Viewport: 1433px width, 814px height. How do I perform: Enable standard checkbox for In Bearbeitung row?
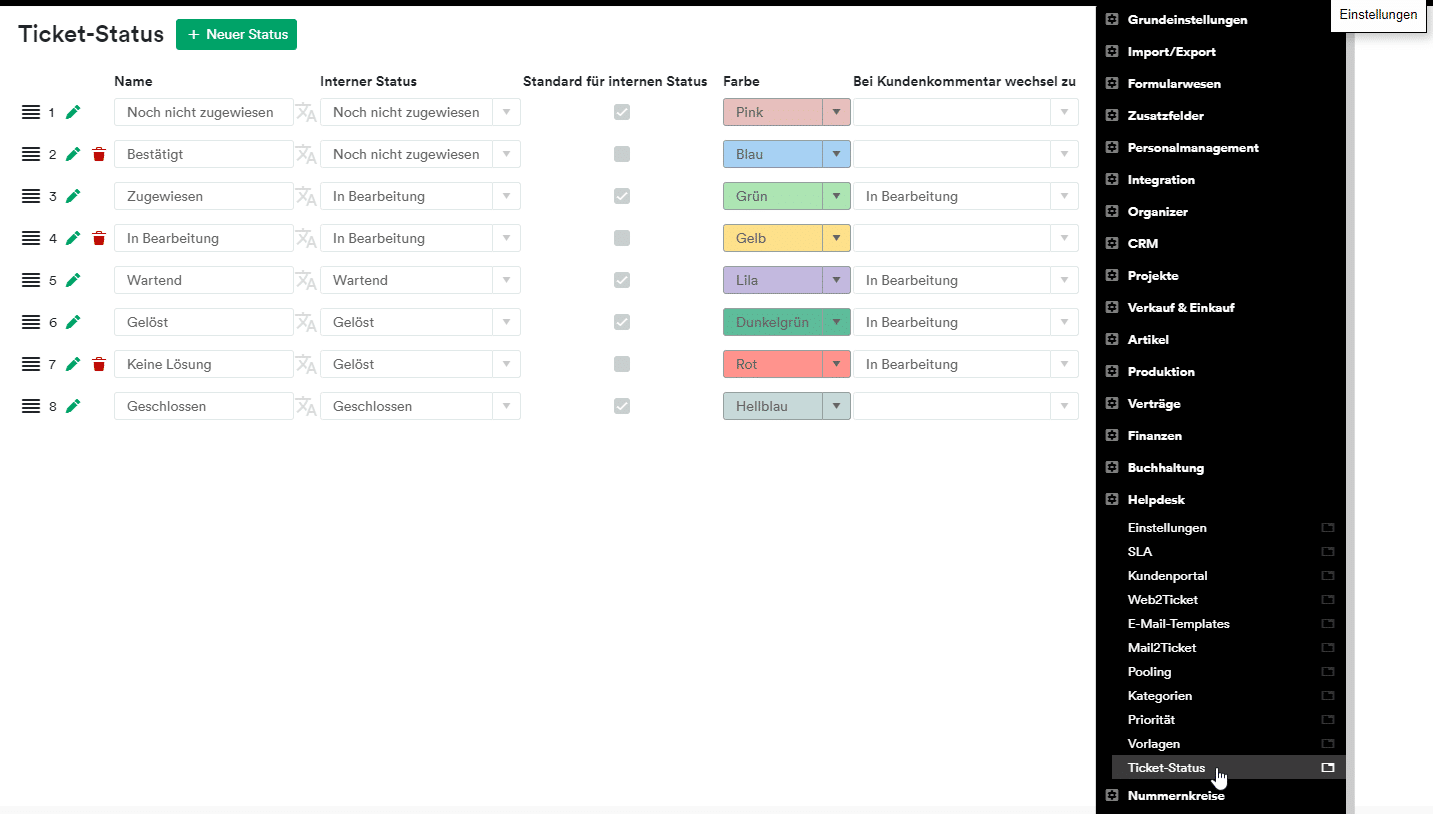(622, 238)
